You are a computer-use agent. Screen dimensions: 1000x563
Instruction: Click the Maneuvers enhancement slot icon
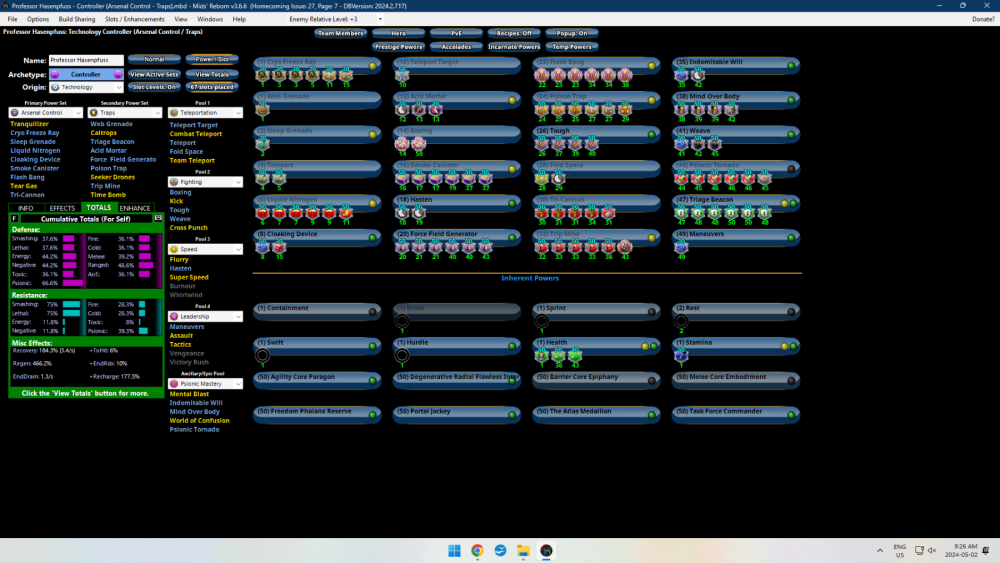tap(681, 247)
